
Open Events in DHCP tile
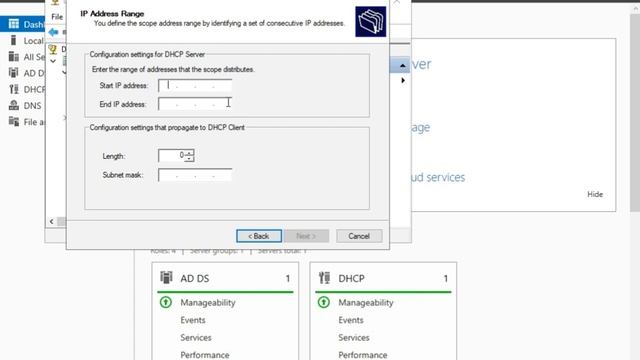pyautogui.click(x=351, y=320)
